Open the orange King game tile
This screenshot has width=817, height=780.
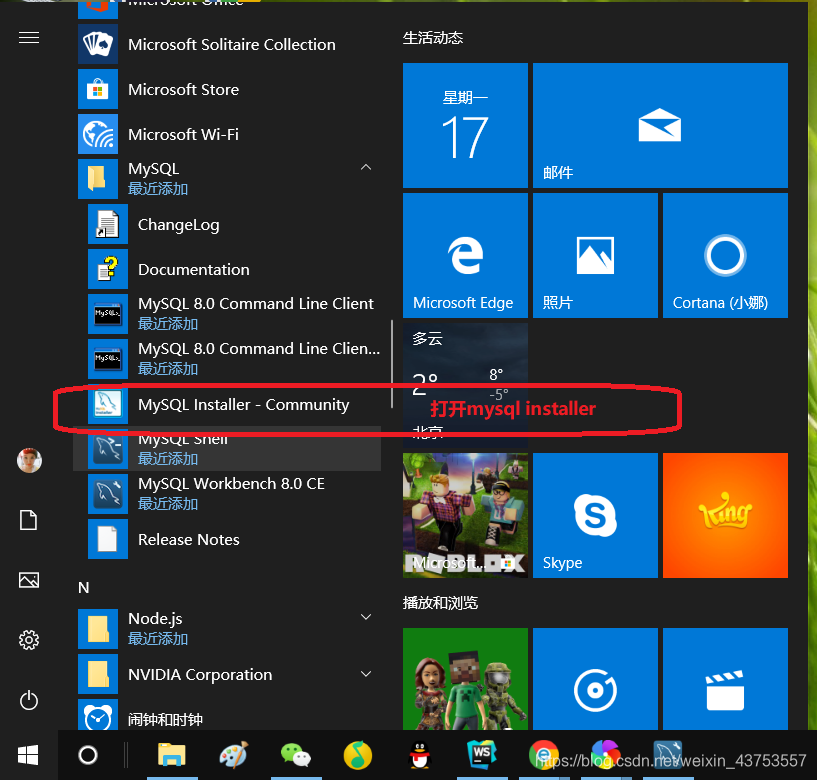point(725,515)
